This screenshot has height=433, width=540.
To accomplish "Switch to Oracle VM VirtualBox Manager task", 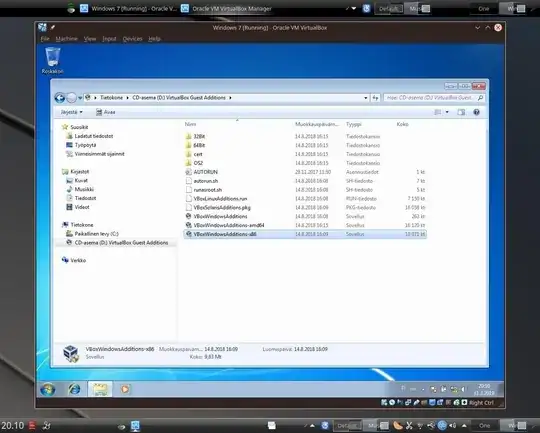I will tap(227, 9).
